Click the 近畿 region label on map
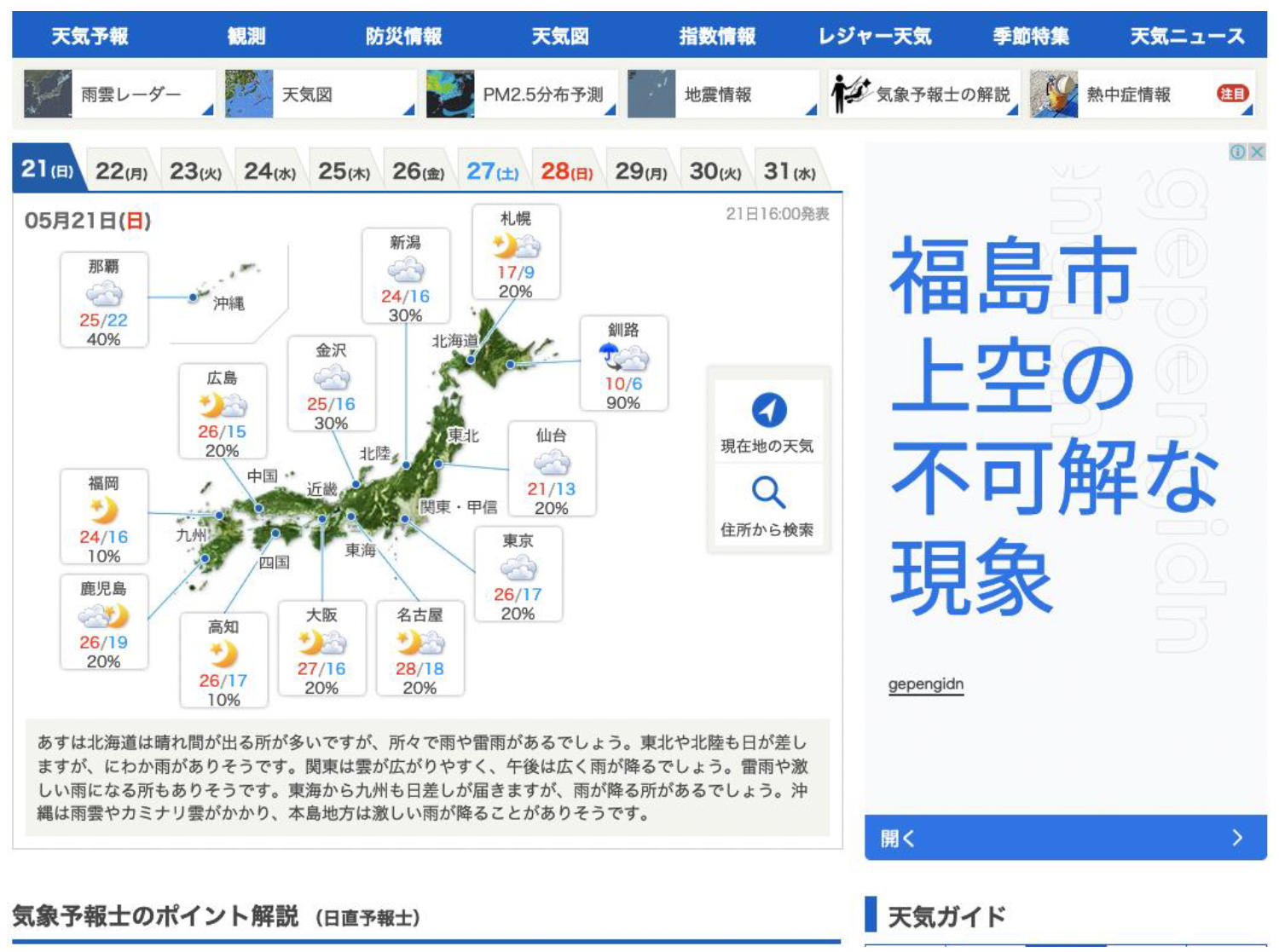The image size is (1279, 952). coord(322,489)
